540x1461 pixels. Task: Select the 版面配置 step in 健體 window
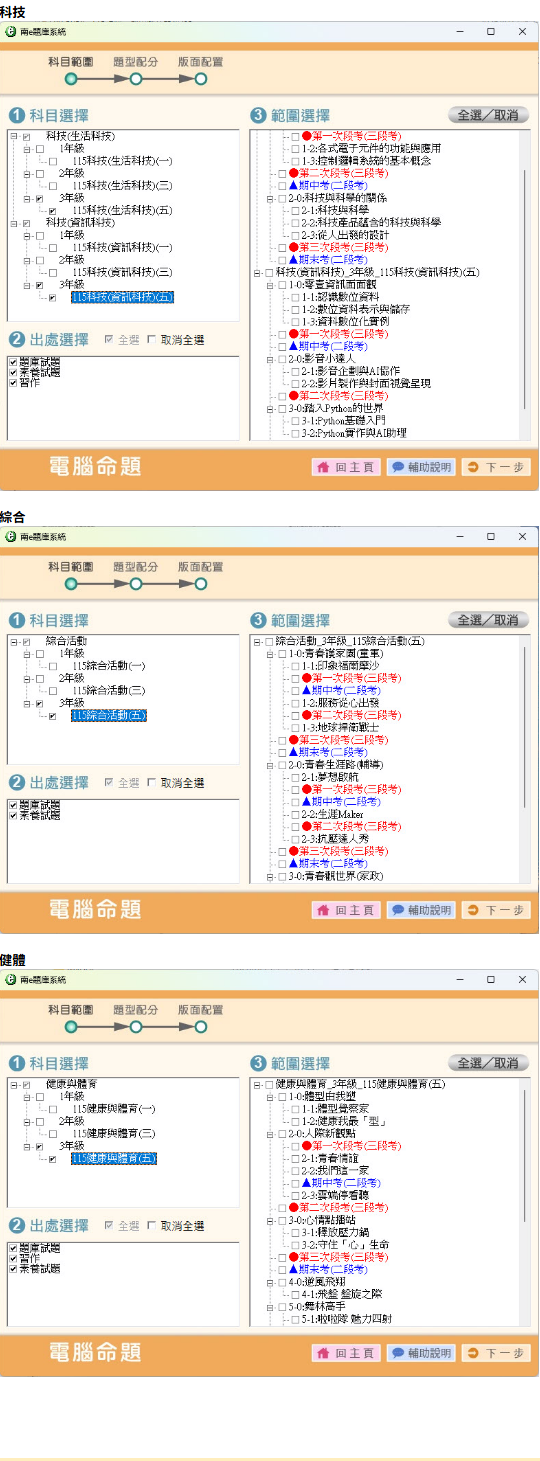pyautogui.click(x=201, y=1026)
